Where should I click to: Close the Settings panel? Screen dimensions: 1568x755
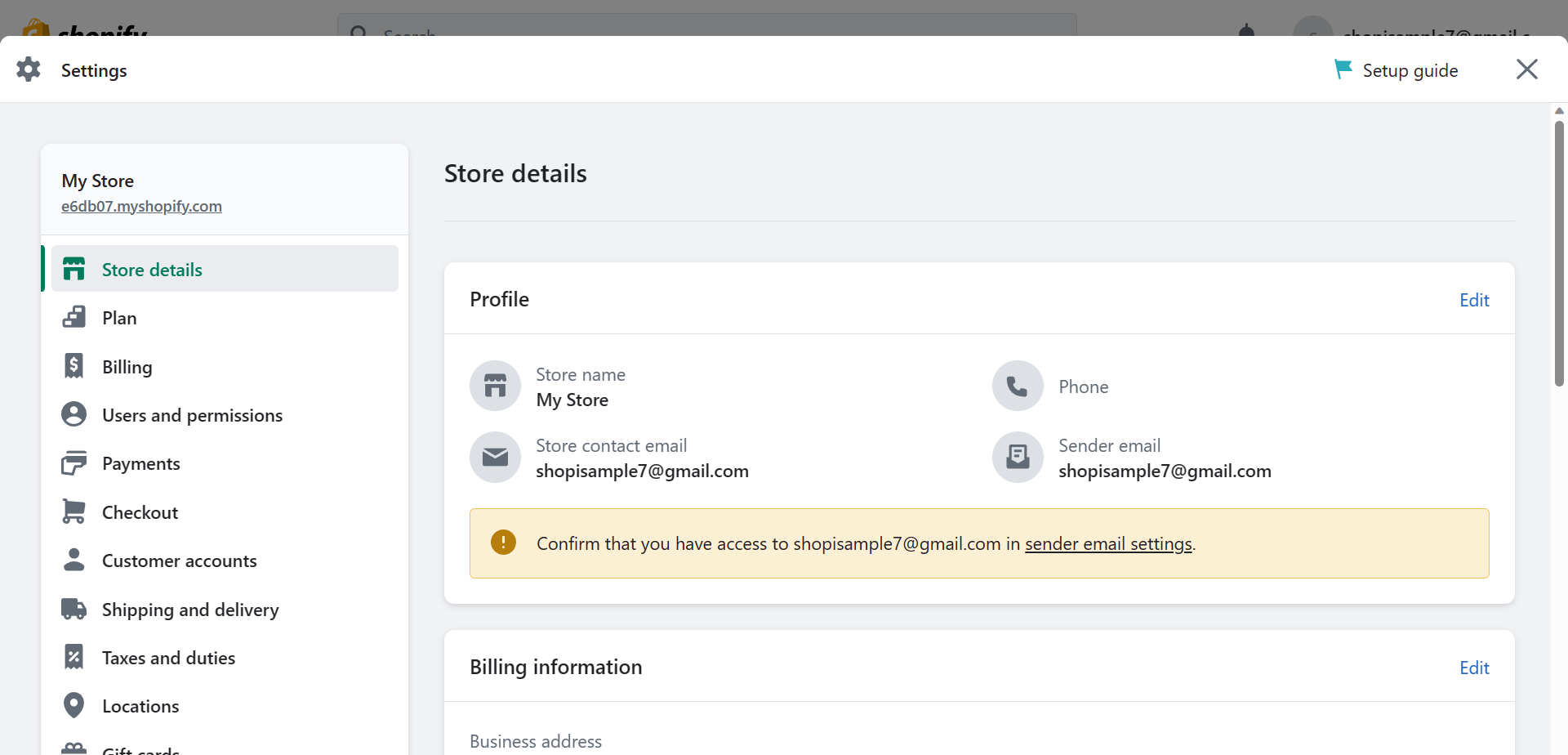(1527, 69)
